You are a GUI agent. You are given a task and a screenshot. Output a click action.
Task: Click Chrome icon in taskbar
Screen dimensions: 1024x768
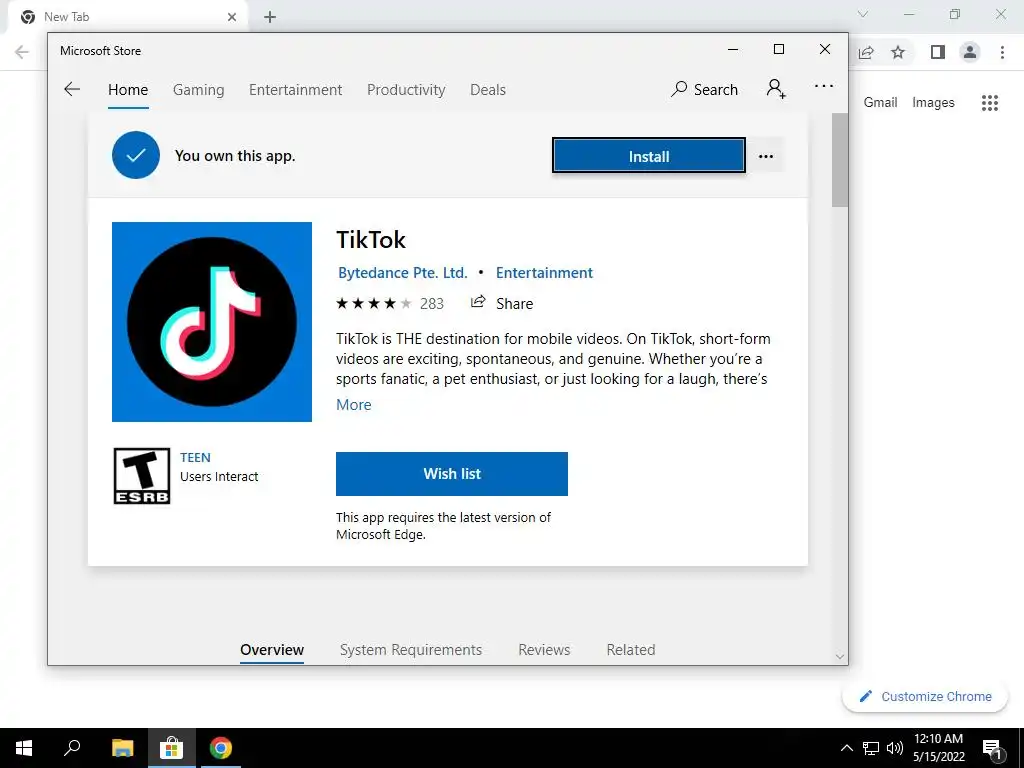[221, 748]
